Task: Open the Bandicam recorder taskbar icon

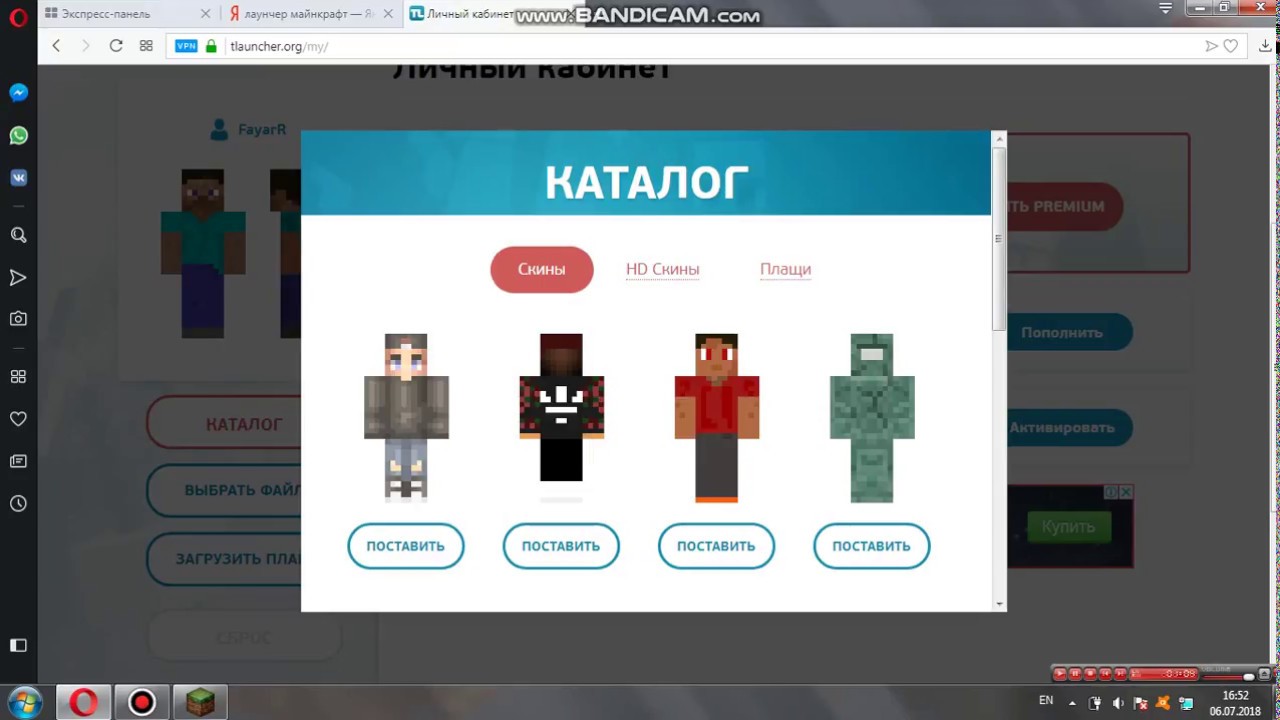Action: [142, 702]
